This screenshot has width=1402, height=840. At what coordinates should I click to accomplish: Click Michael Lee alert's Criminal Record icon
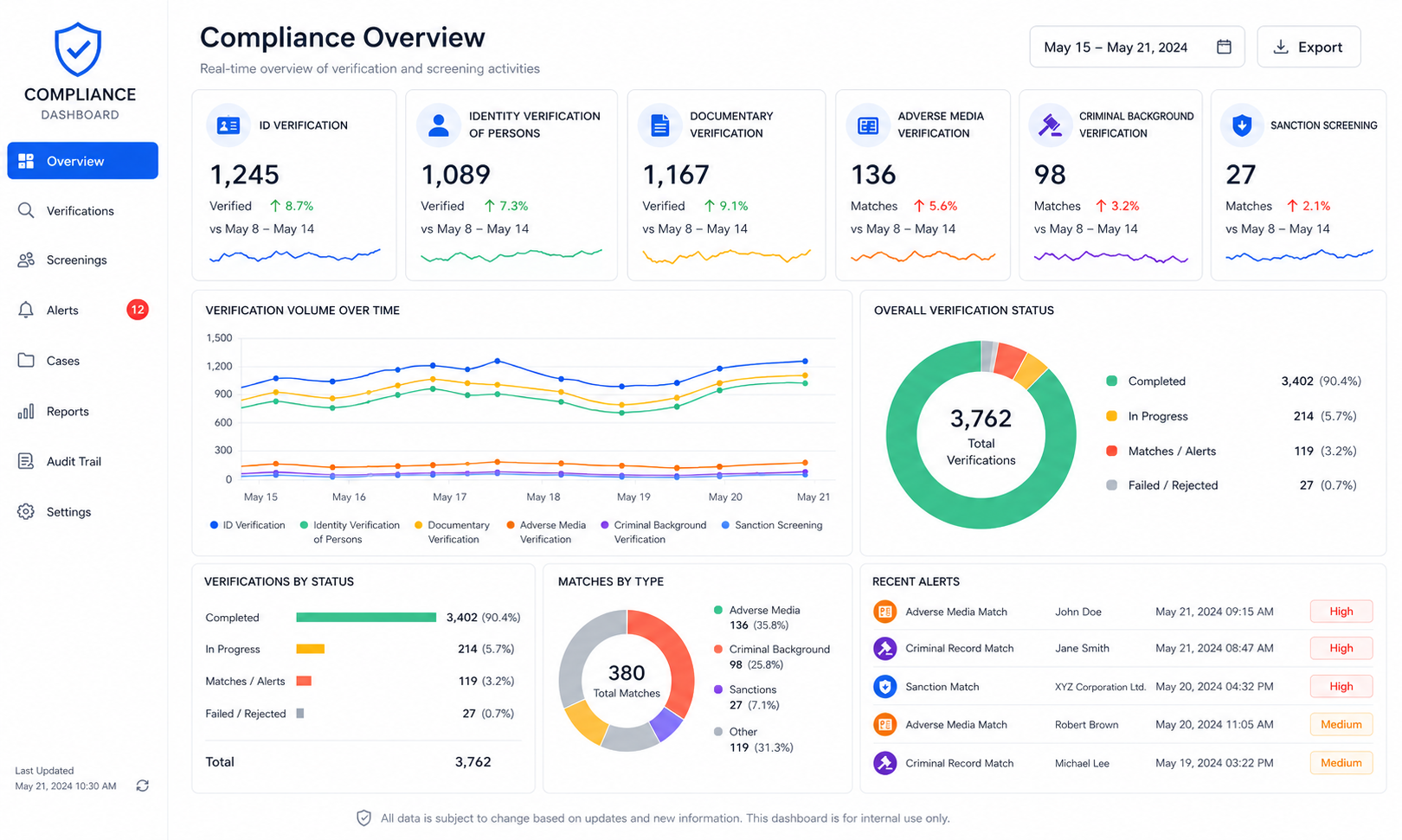(884, 763)
